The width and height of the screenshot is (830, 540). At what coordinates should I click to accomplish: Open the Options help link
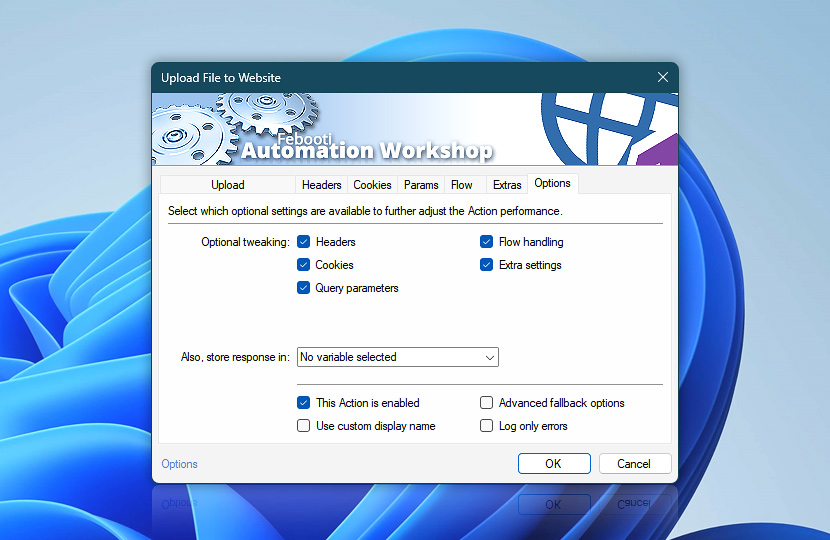tap(179, 464)
